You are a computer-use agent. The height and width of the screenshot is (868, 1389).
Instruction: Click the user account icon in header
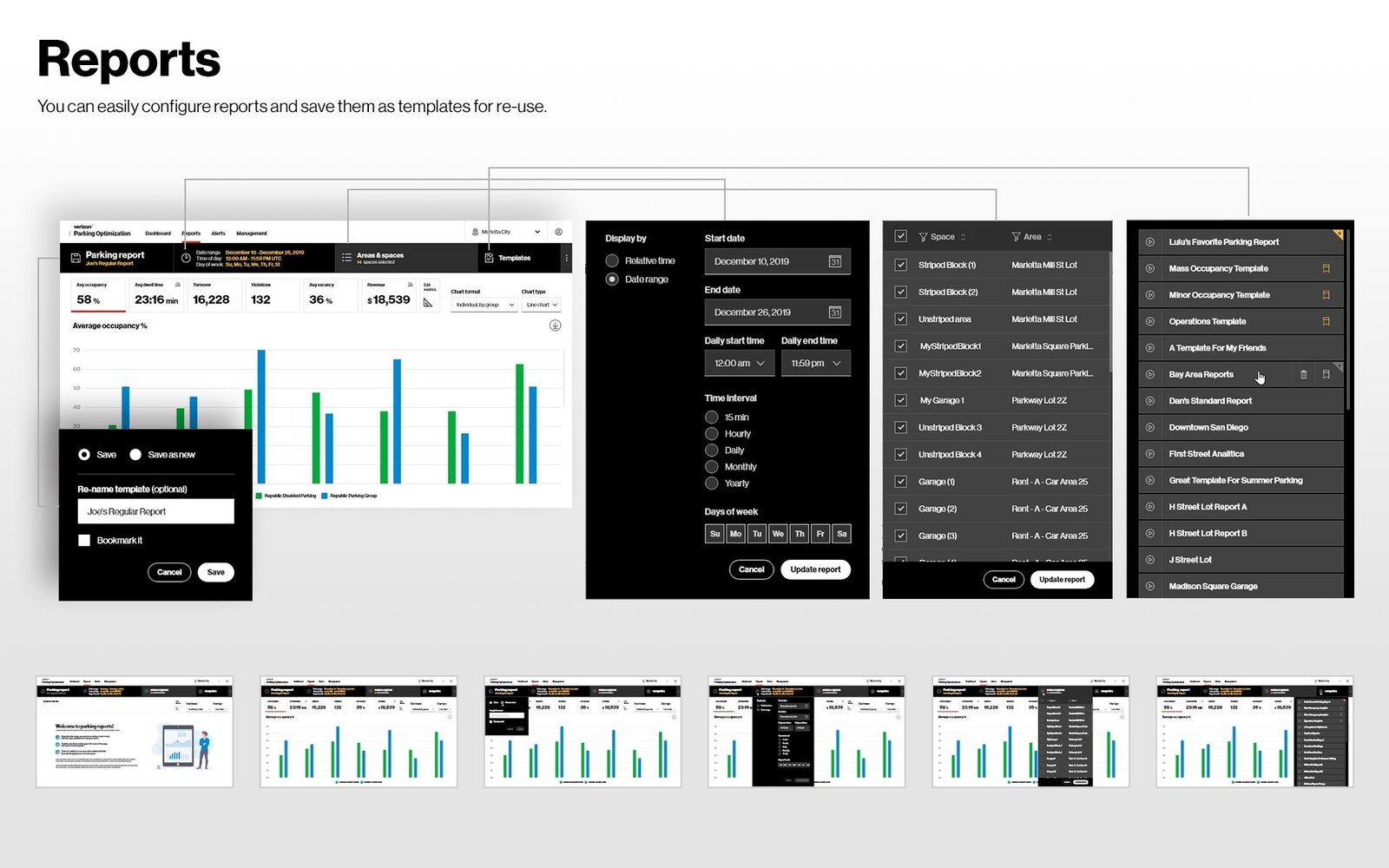tap(558, 232)
